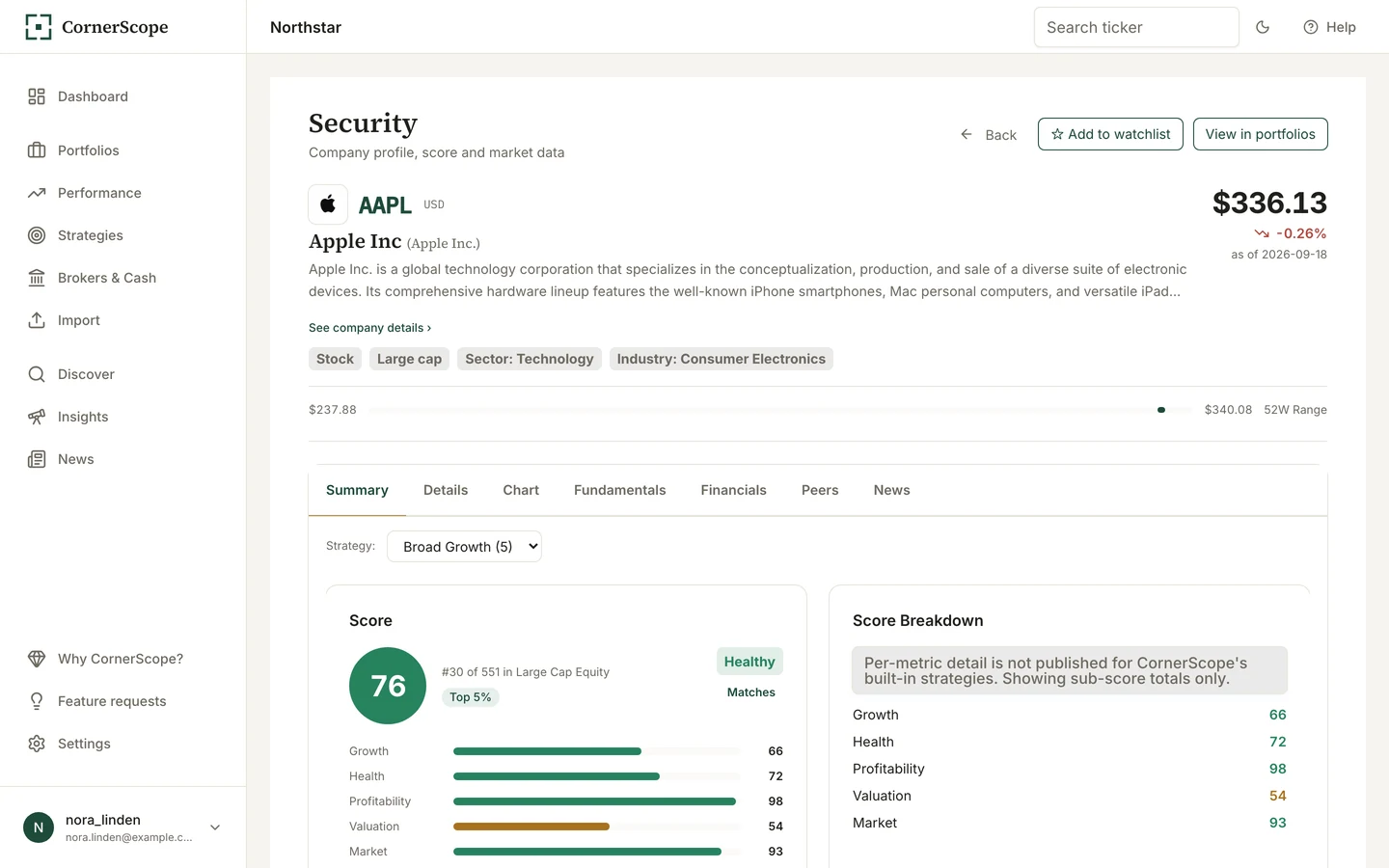The image size is (1389, 868).
Task: Go Back from the security page
Action: coord(989,135)
